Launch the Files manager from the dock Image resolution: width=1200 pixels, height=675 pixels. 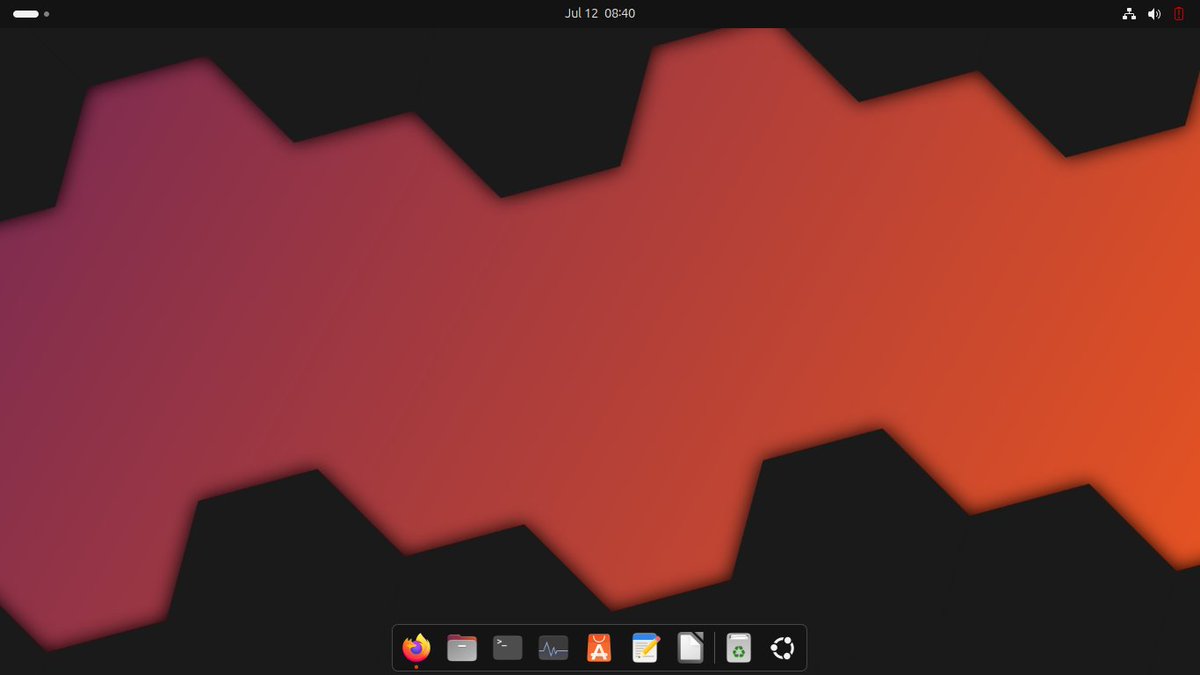(x=462, y=648)
